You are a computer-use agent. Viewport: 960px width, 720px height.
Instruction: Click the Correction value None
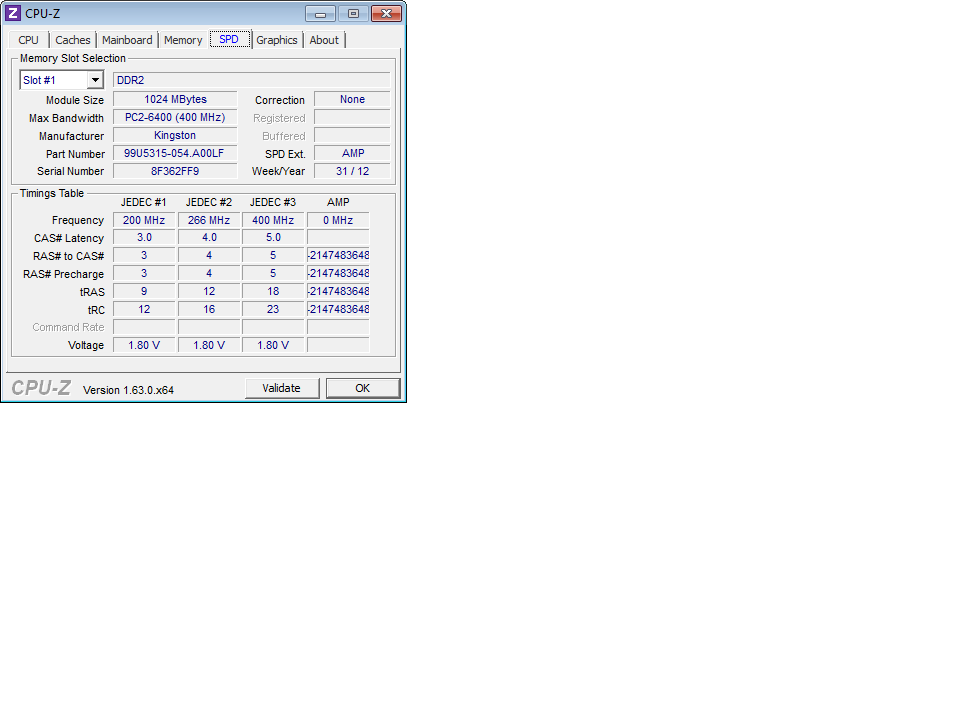[352, 99]
